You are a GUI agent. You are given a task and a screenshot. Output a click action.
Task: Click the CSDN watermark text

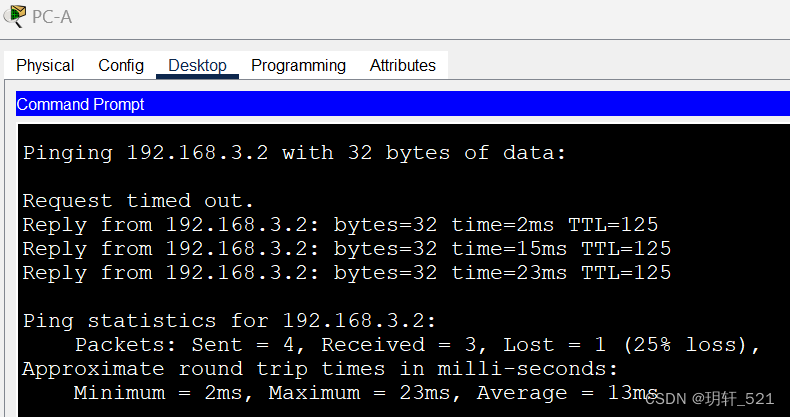pyautogui.click(x=709, y=399)
